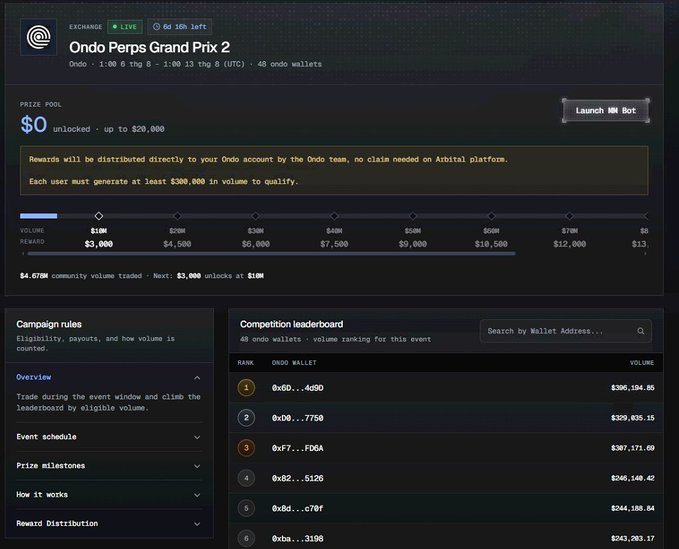The width and height of the screenshot is (679, 549).
Task: Click the volume $243,203.17
Action: click(633, 538)
